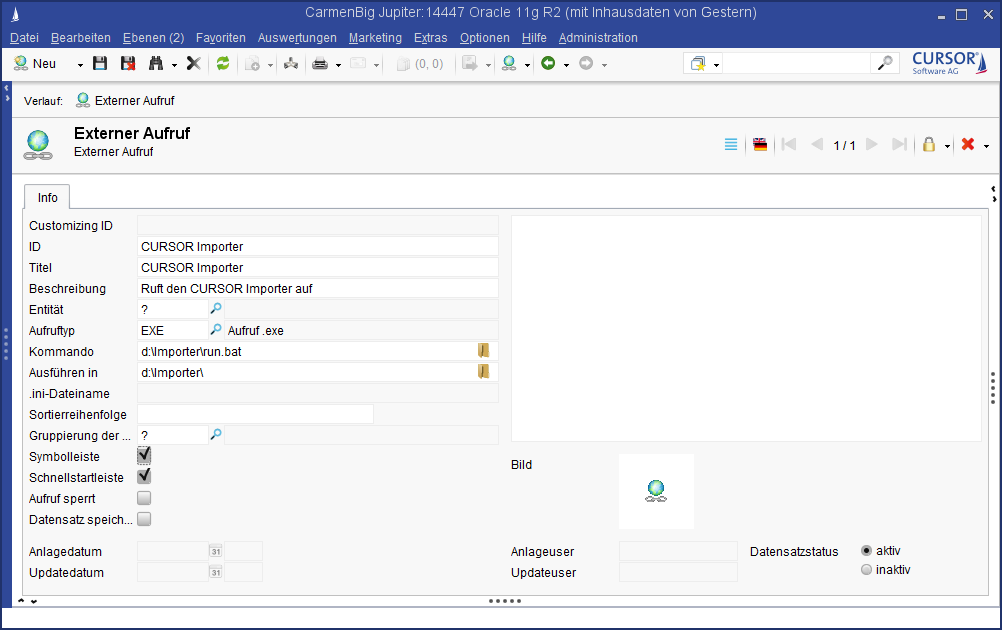Click the padlock lock icon
Viewport: 1002px width, 630px height.
tap(928, 145)
